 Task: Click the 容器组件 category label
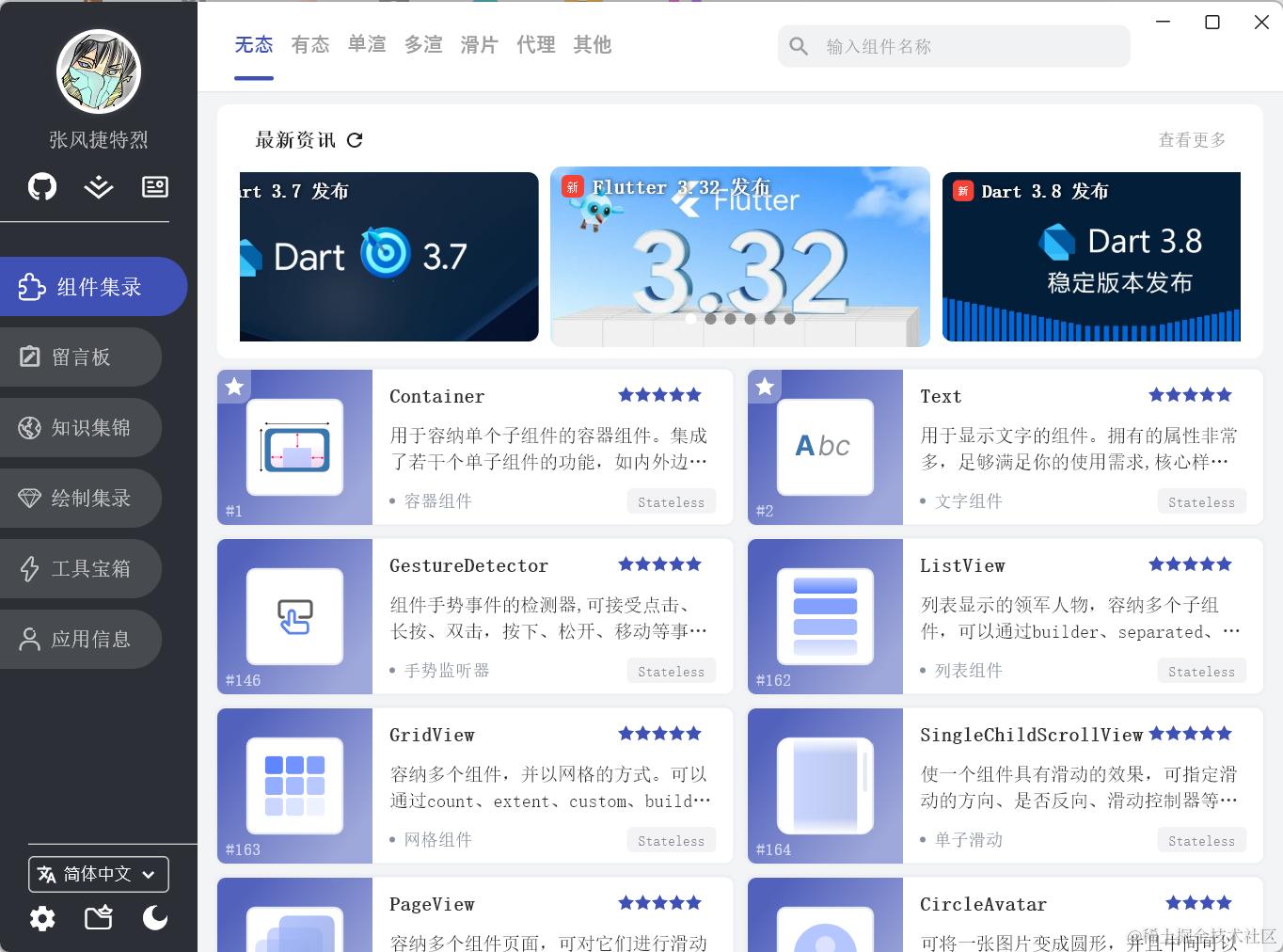point(438,501)
